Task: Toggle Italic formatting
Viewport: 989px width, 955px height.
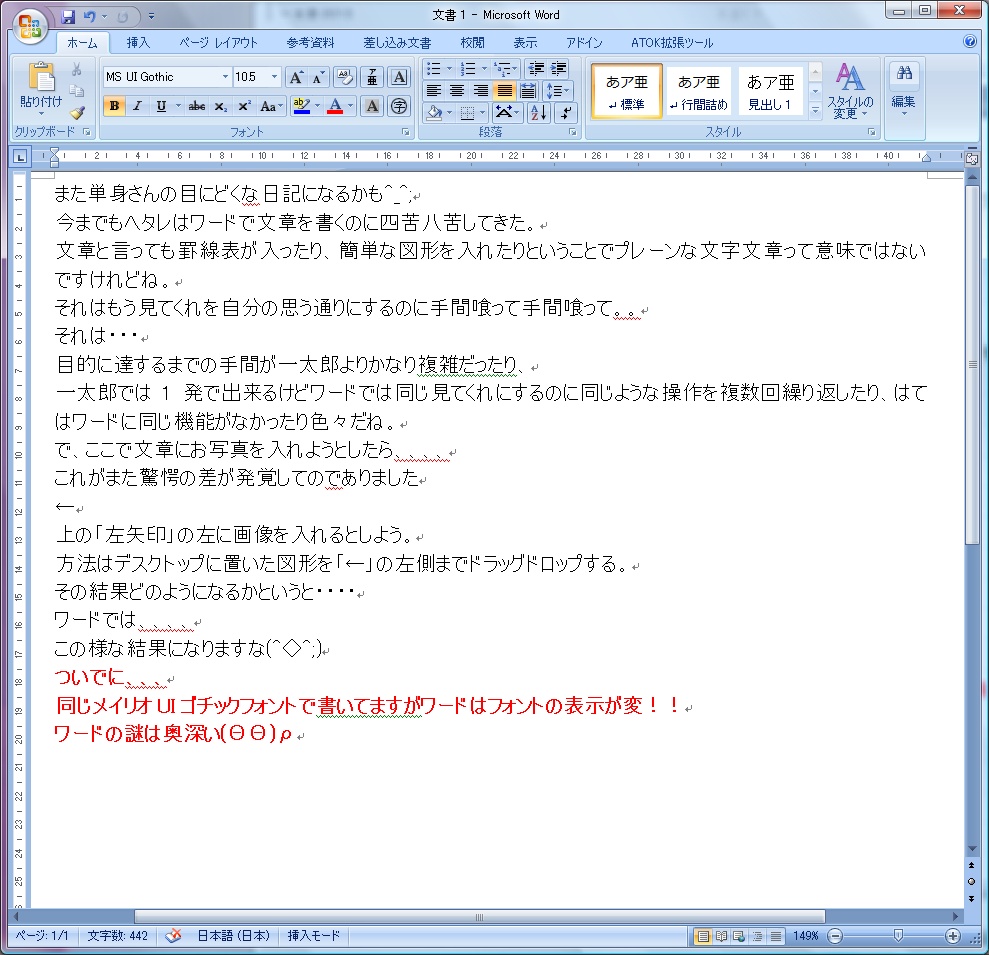Action: click(x=138, y=107)
